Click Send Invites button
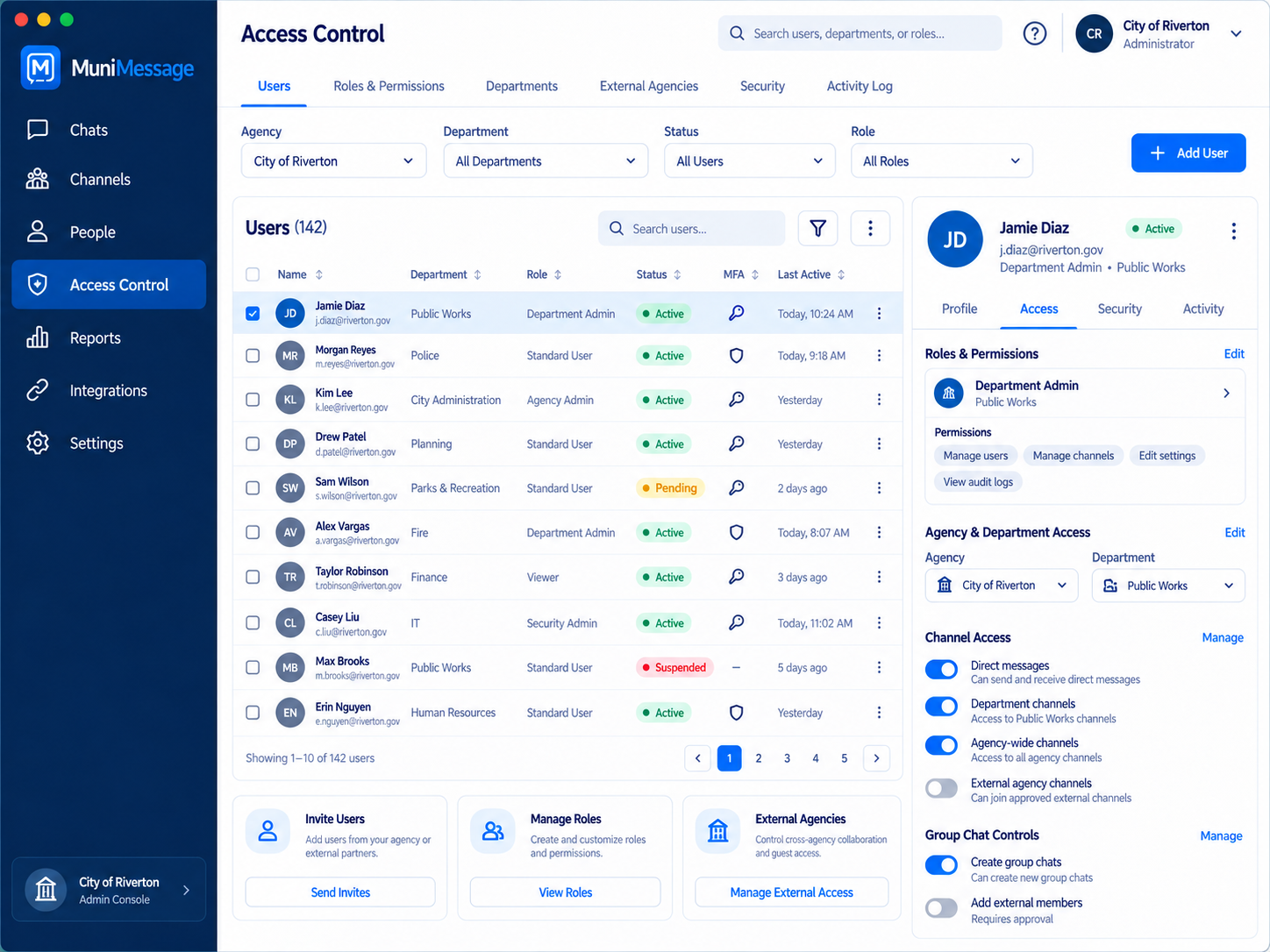This screenshot has width=1270, height=952. coord(340,892)
